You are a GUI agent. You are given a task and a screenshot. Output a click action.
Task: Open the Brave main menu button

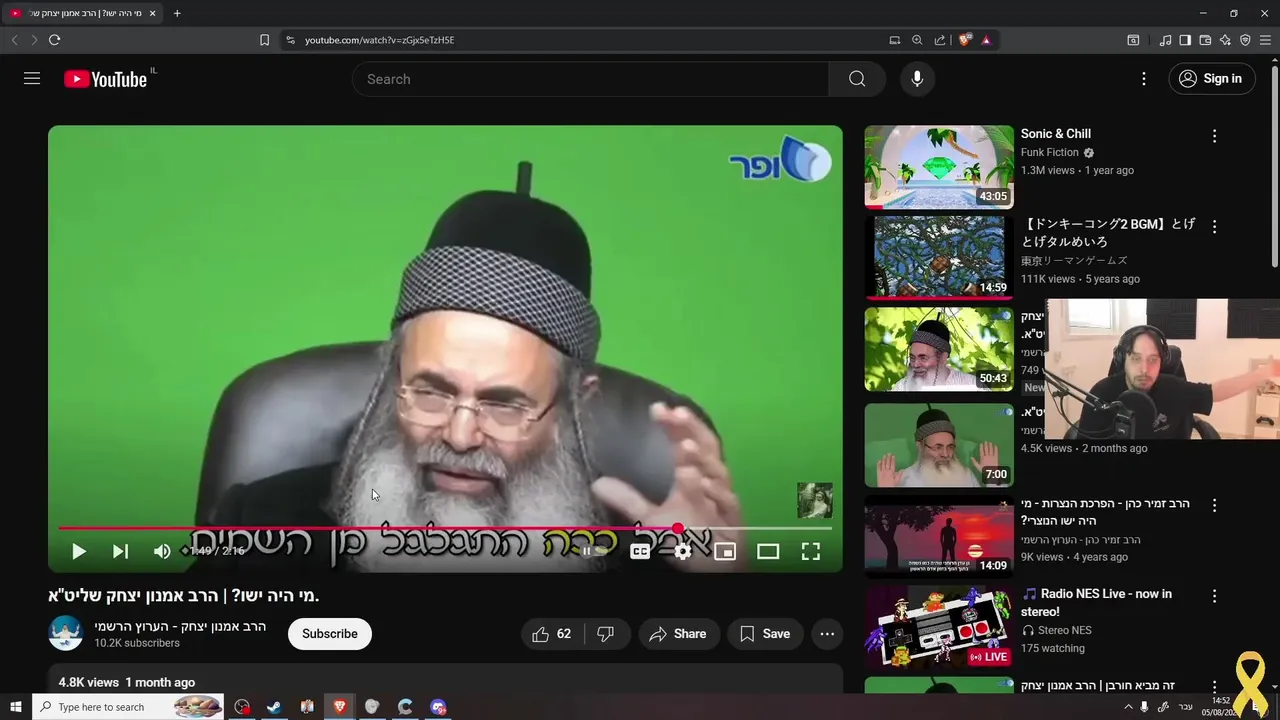pos(1265,40)
